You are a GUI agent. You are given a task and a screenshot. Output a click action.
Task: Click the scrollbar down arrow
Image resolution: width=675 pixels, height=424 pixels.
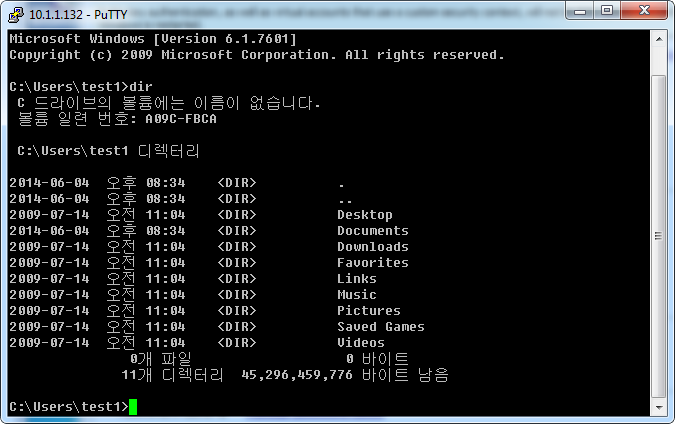[659, 407]
